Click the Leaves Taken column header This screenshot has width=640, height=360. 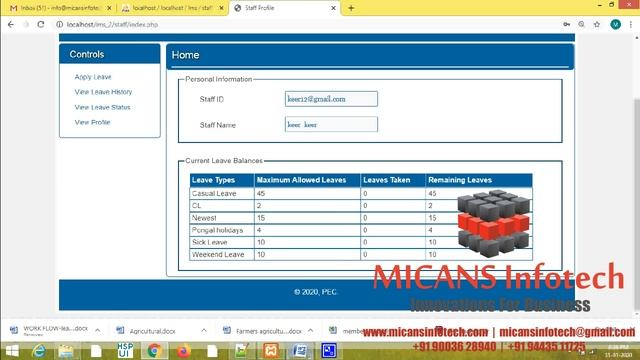click(x=393, y=180)
